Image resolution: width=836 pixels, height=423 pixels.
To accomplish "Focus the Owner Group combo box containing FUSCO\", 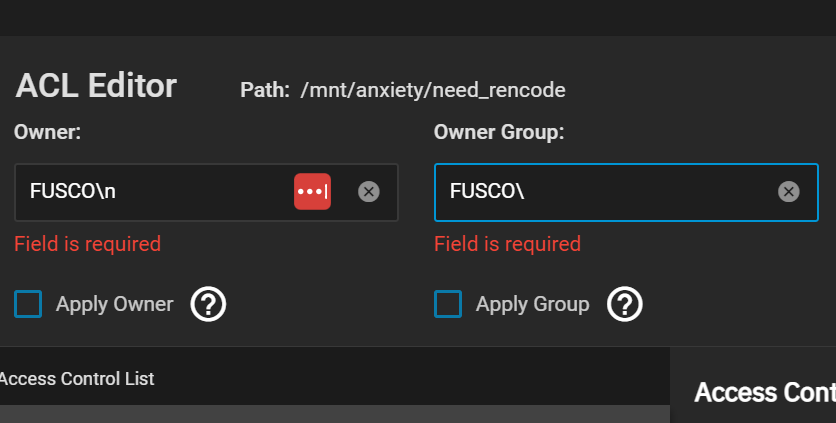I will point(626,192).
